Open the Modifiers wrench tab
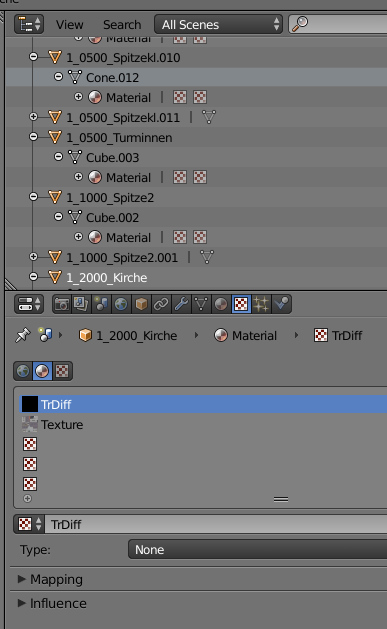 click(181, 304)
